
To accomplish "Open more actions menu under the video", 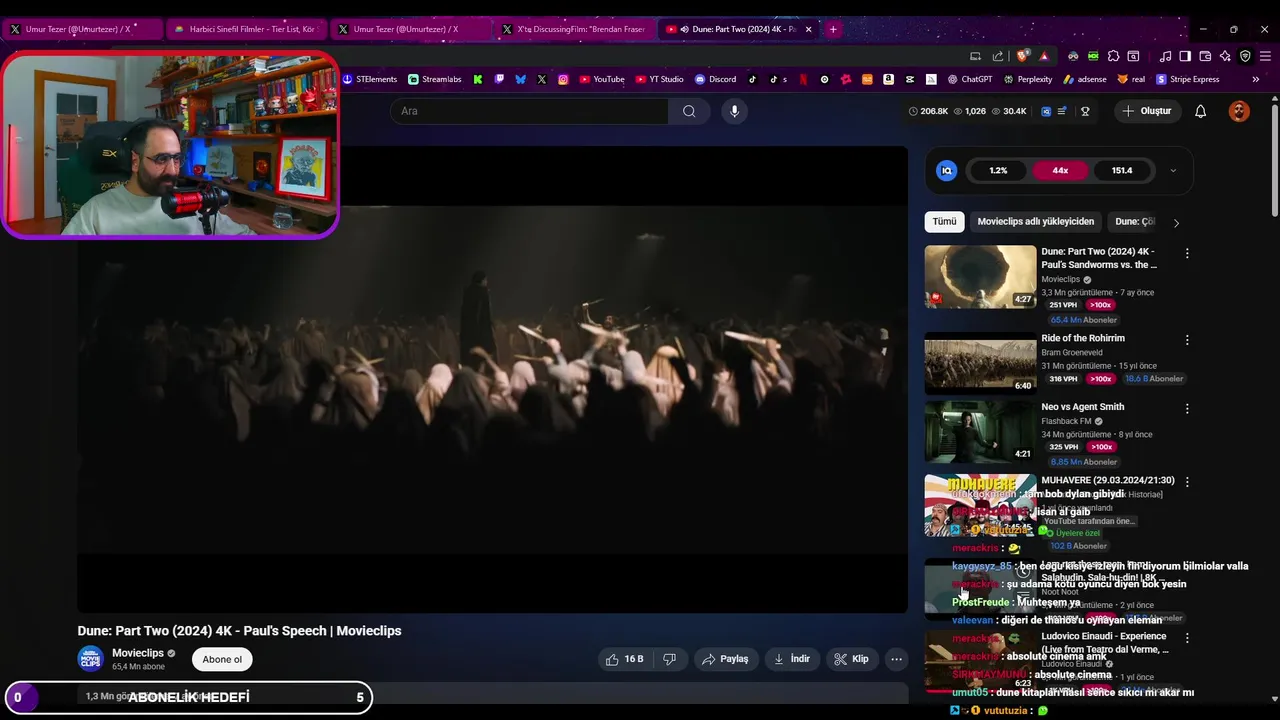I will 897,659.
